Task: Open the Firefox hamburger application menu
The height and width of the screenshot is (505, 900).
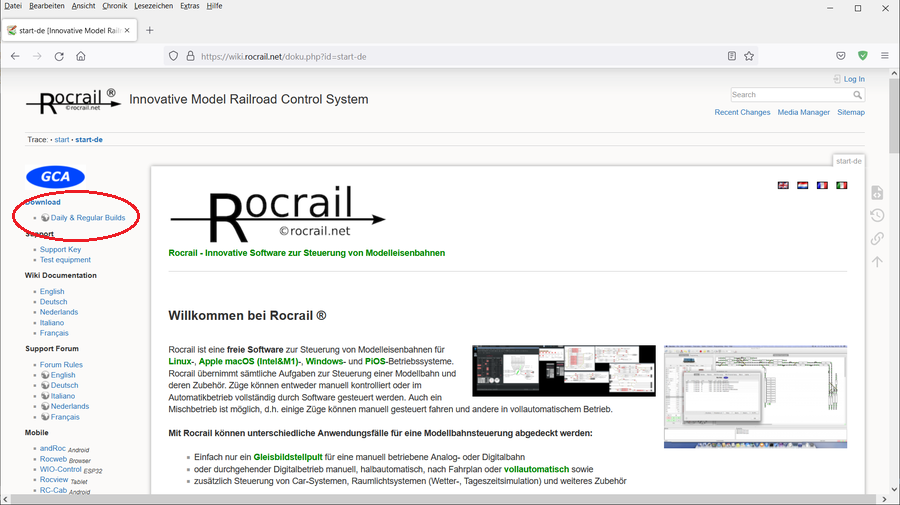Action: point(885,56)
